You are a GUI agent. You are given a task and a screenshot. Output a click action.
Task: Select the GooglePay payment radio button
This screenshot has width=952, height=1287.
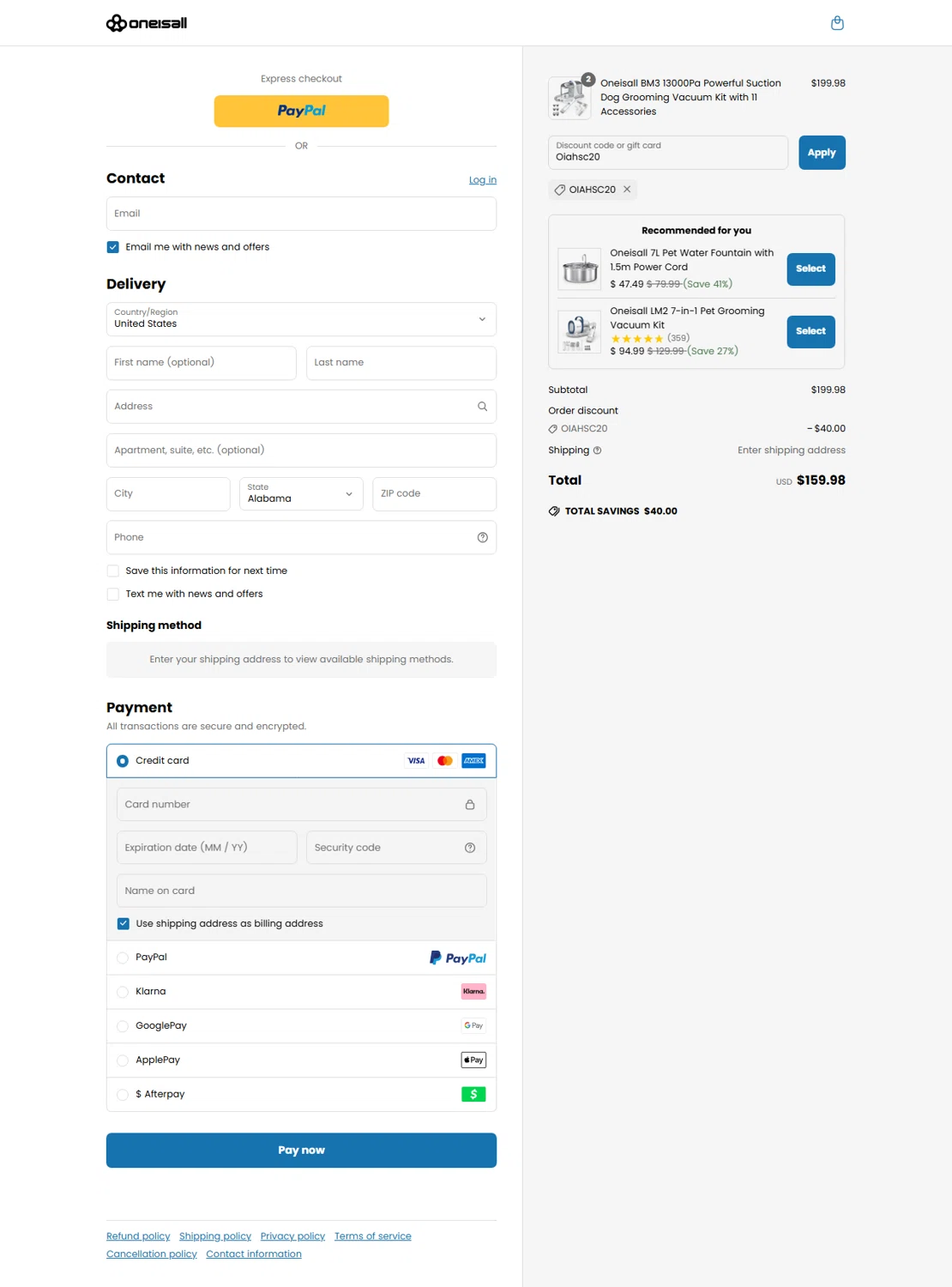123,1026
